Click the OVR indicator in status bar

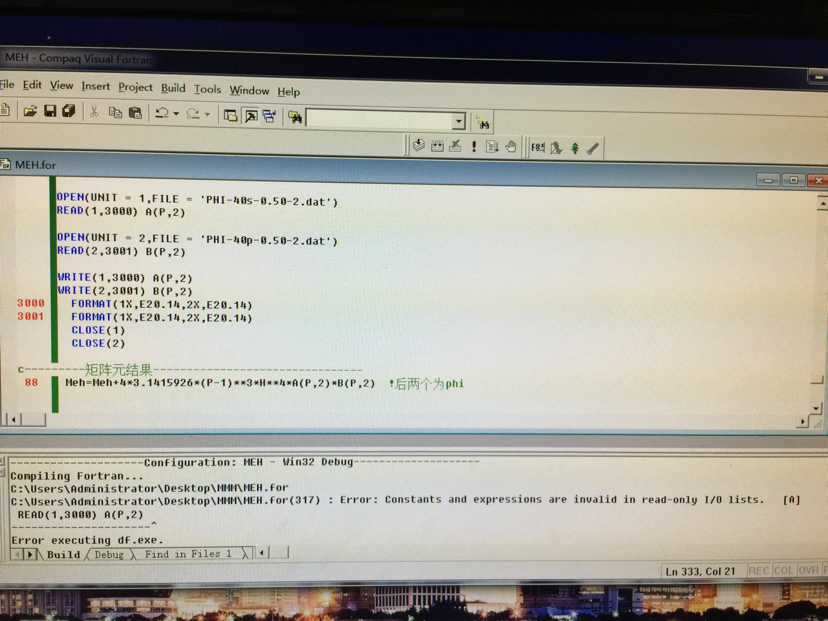click(808, 570)
